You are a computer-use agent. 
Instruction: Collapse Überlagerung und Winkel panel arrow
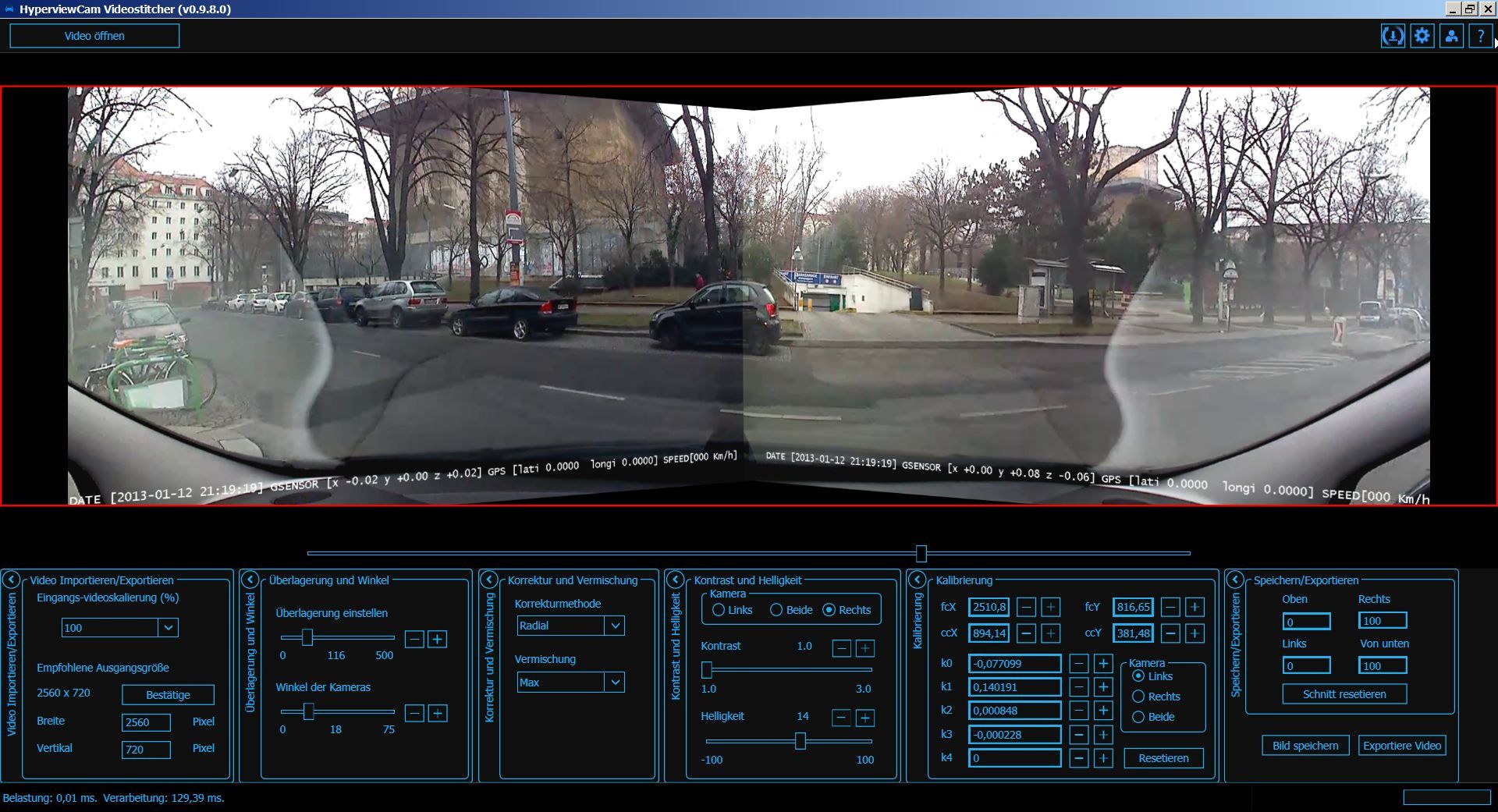point(250,580)
